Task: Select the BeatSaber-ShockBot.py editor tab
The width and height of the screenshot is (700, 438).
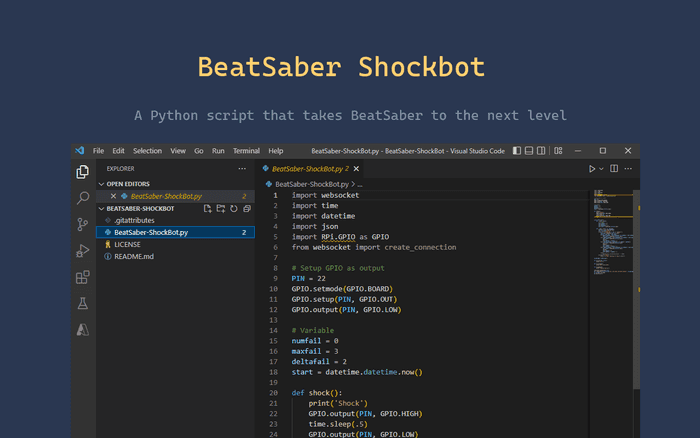Action: point(307,168)
